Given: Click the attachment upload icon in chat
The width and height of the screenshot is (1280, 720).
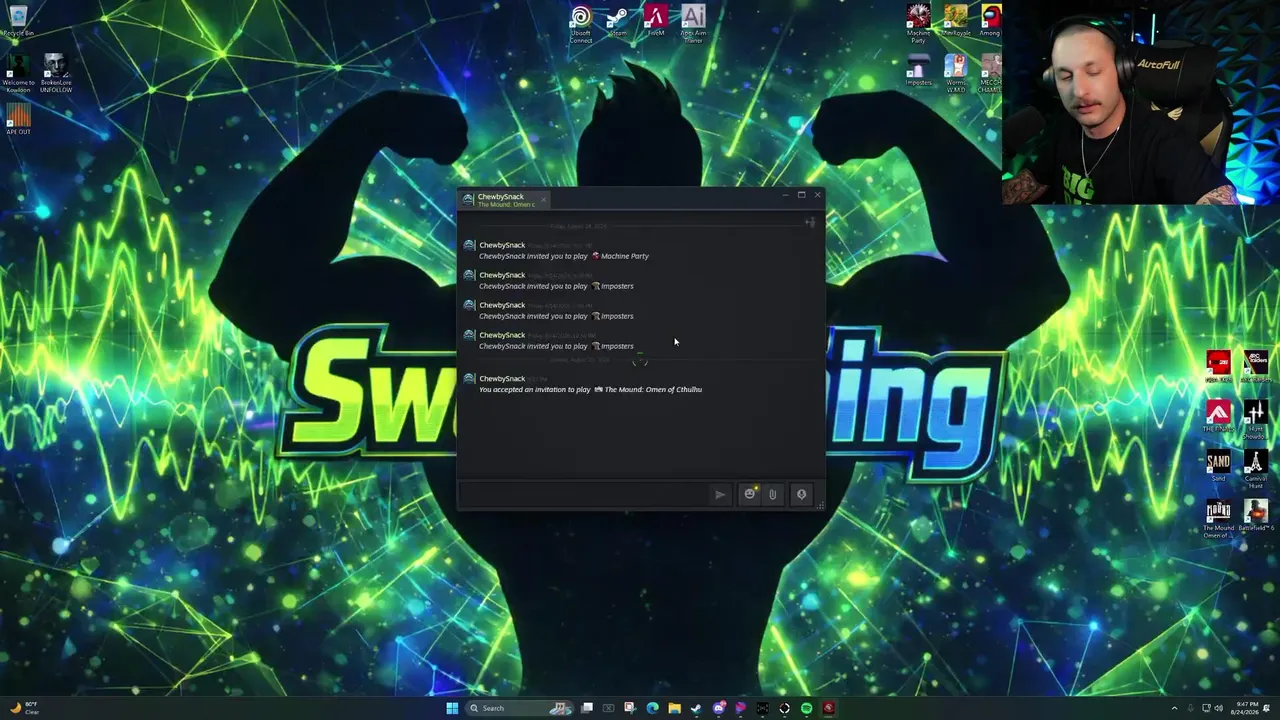Looking at the screenshot, I should click(x=772, y=494).
